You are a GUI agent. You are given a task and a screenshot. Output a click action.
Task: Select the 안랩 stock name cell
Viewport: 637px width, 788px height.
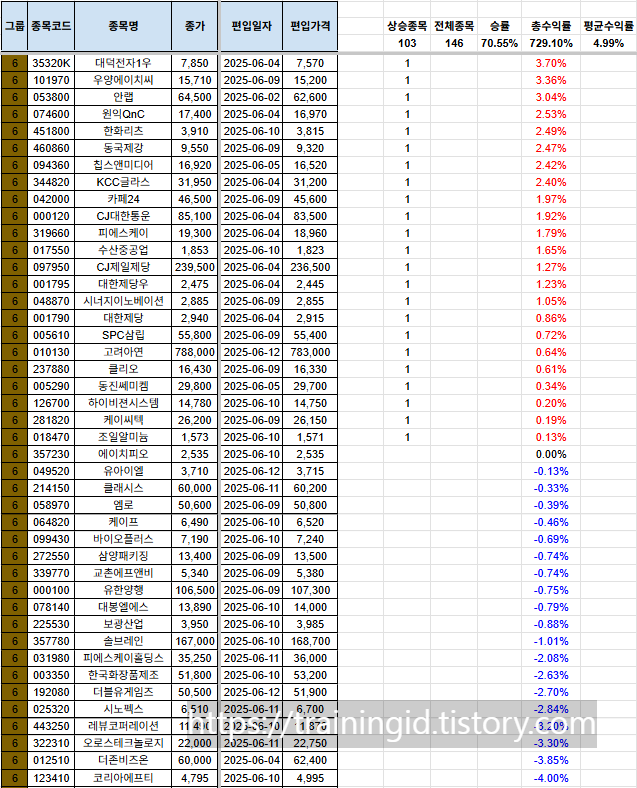123,97
